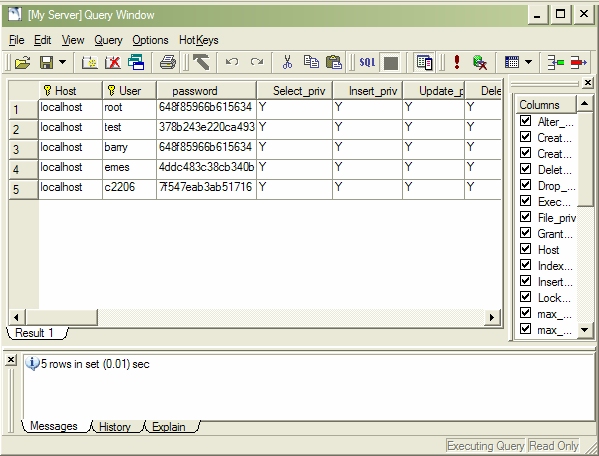Click the Paste clipboard icon
The image size is (599, 456).
tap(333, 62)
